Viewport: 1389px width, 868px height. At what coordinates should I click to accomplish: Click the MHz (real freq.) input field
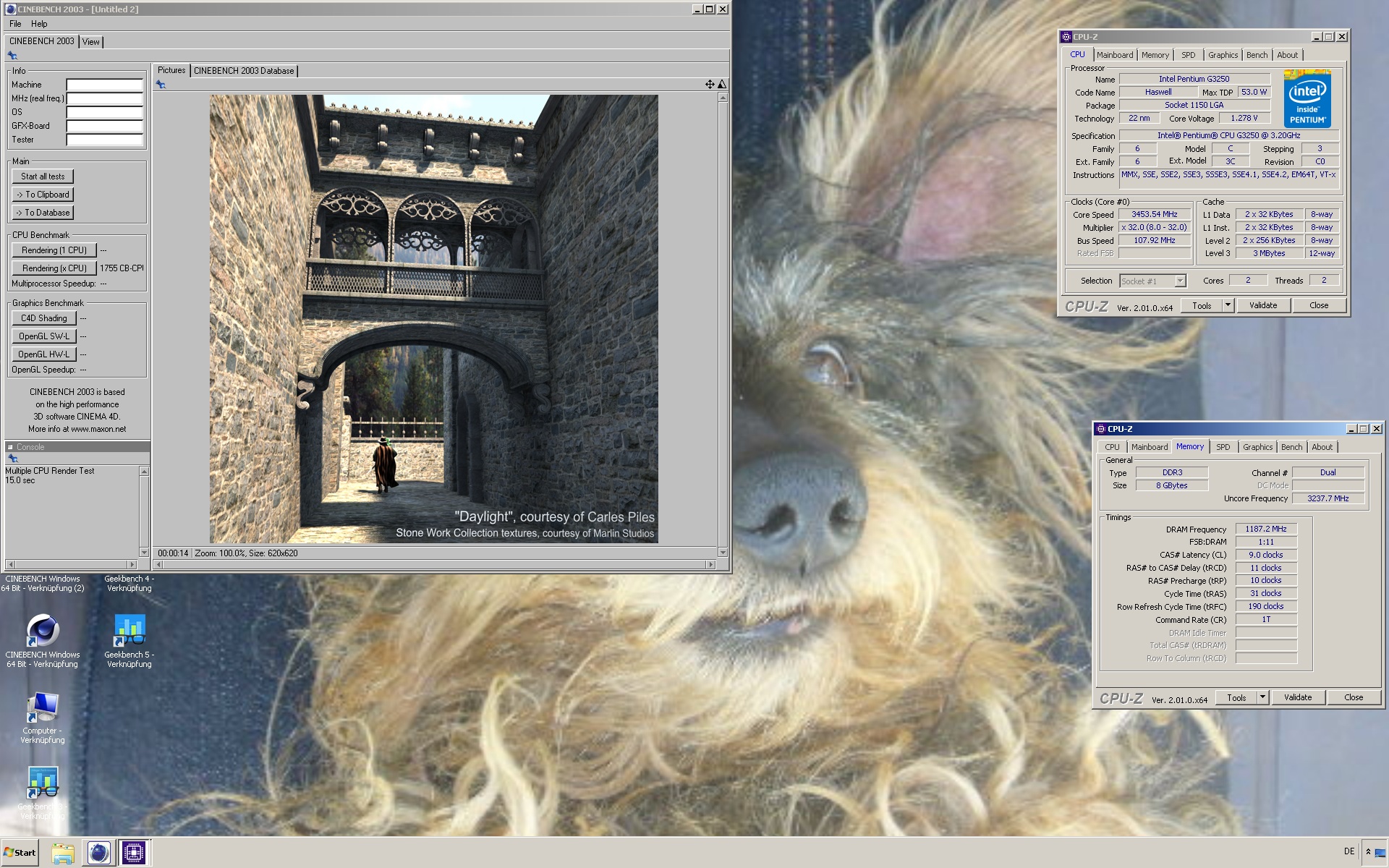[x=105, y=98]
